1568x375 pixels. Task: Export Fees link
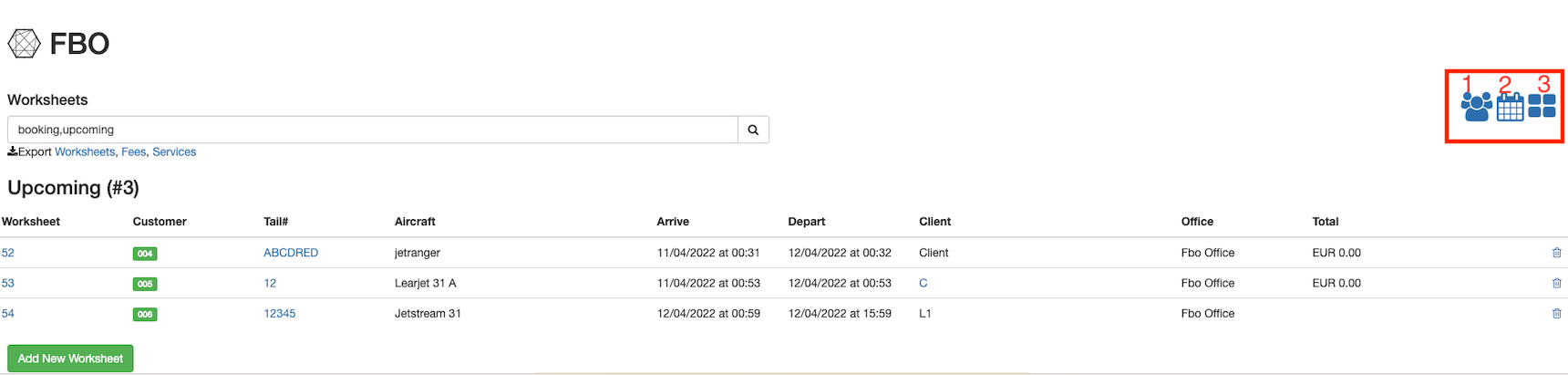click(x=133, y=151)
